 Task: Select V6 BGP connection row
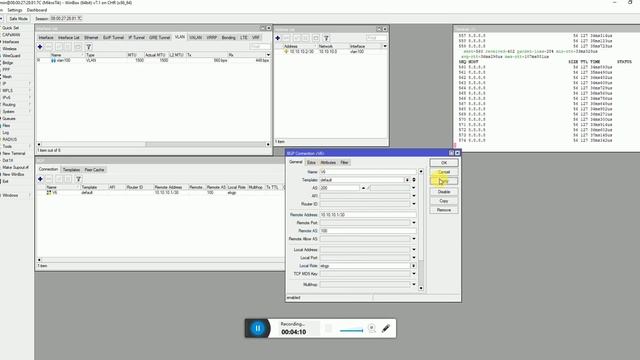[159, 193]
